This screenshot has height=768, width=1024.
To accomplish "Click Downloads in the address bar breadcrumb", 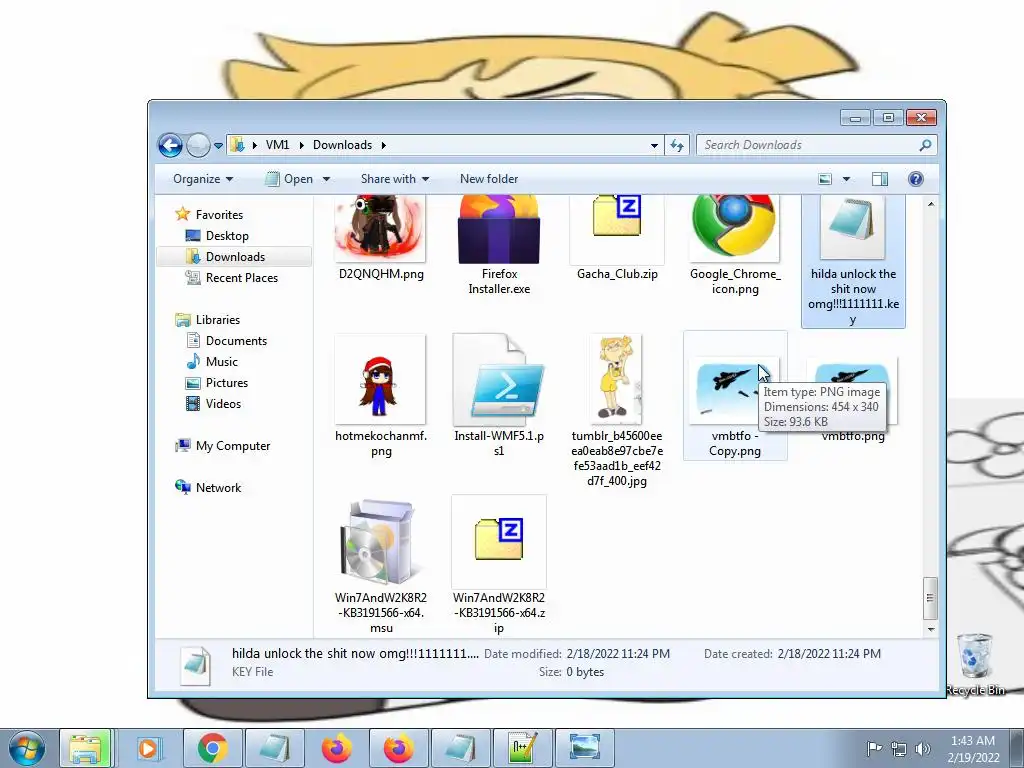I will pyautogui.click(x=342, y=145).
